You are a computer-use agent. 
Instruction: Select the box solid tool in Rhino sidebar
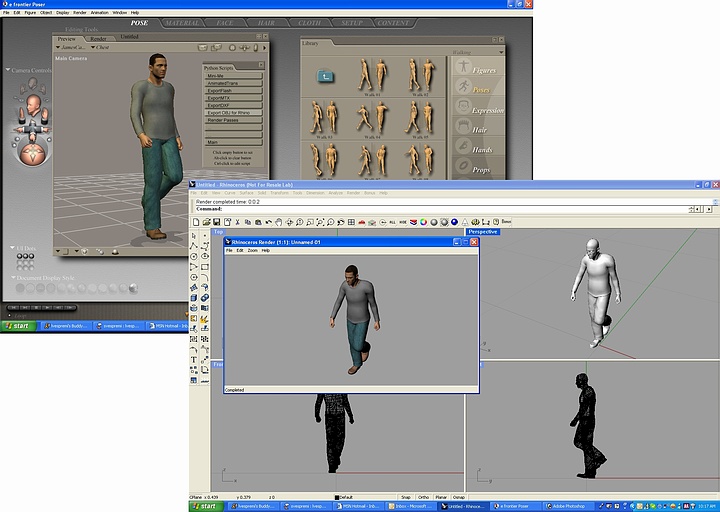(194, 298)
